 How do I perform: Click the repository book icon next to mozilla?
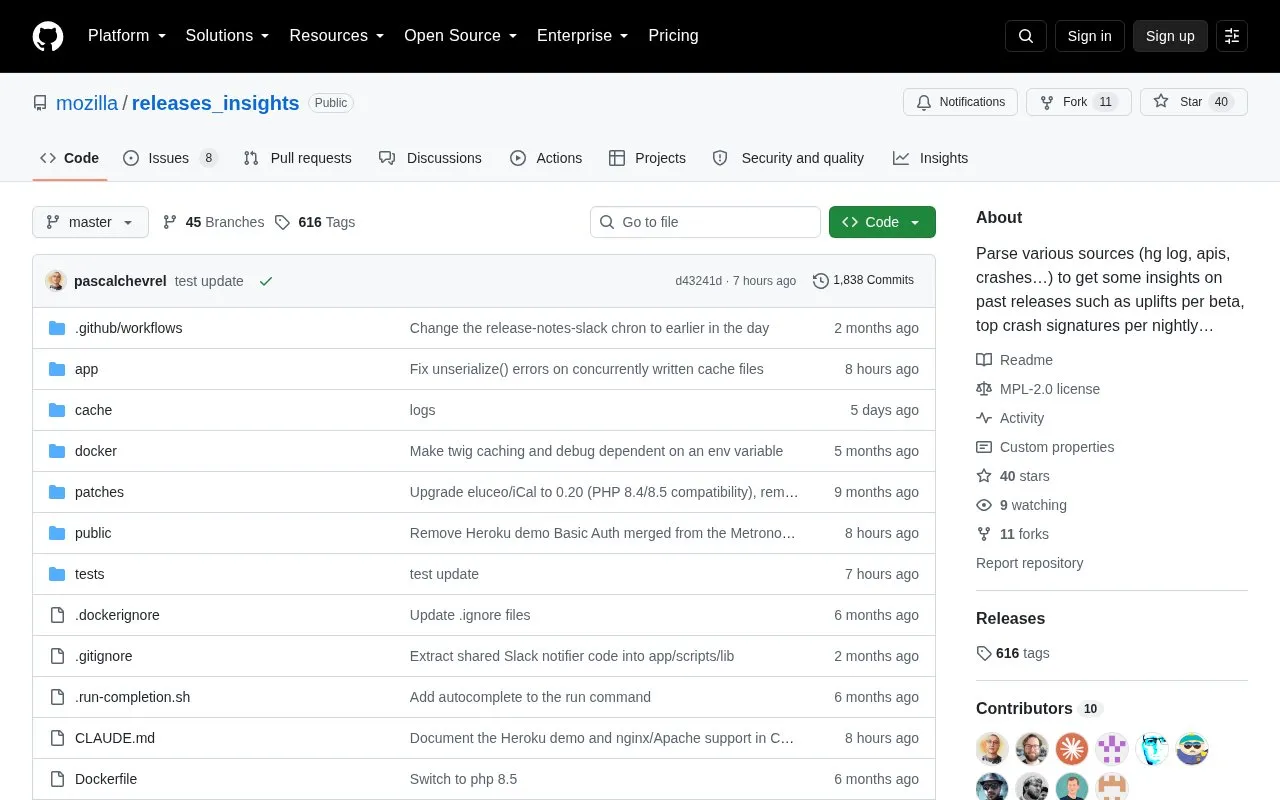pos(40,103)
